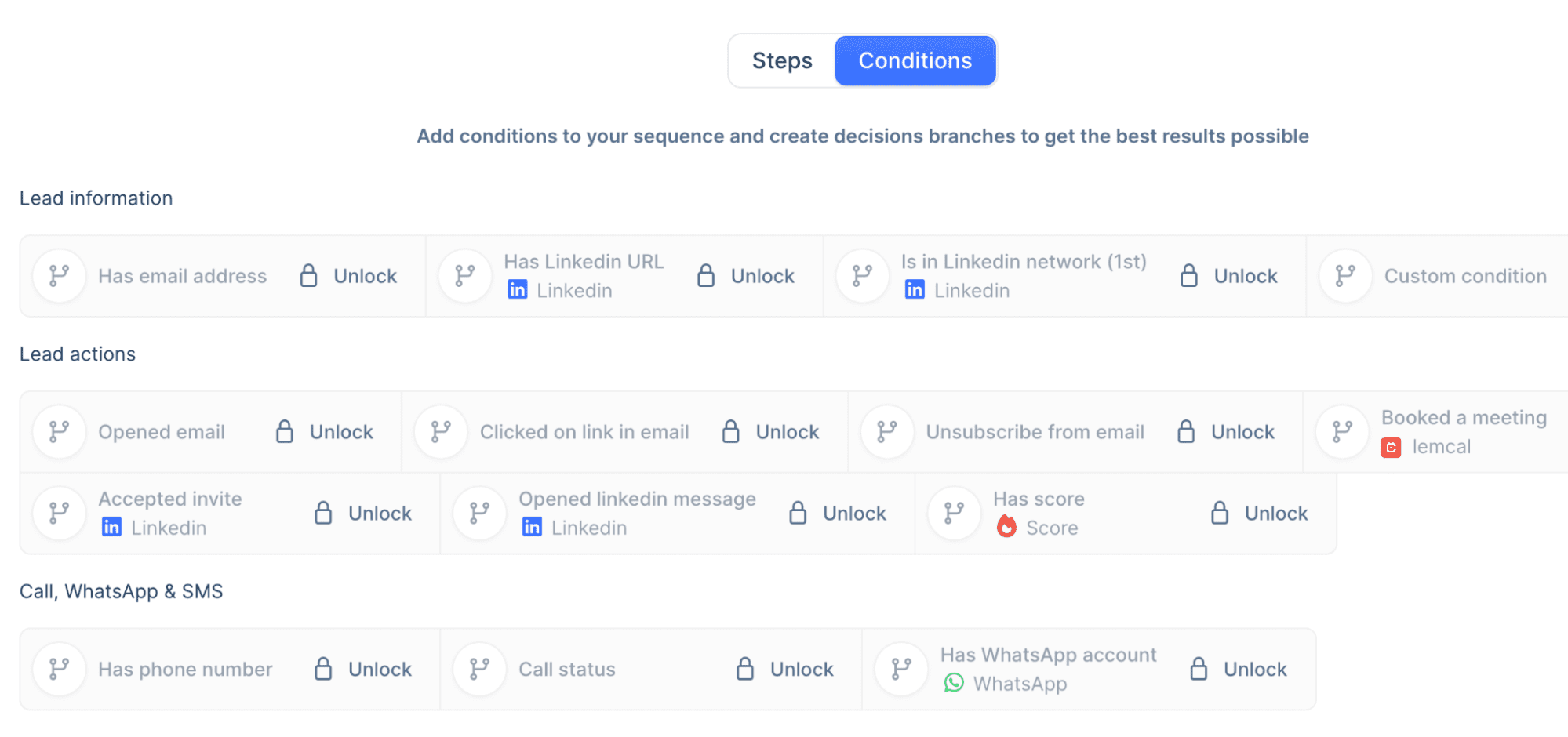
Task: Click branch icon for Clicked on link in email
Action: [441, 432]
